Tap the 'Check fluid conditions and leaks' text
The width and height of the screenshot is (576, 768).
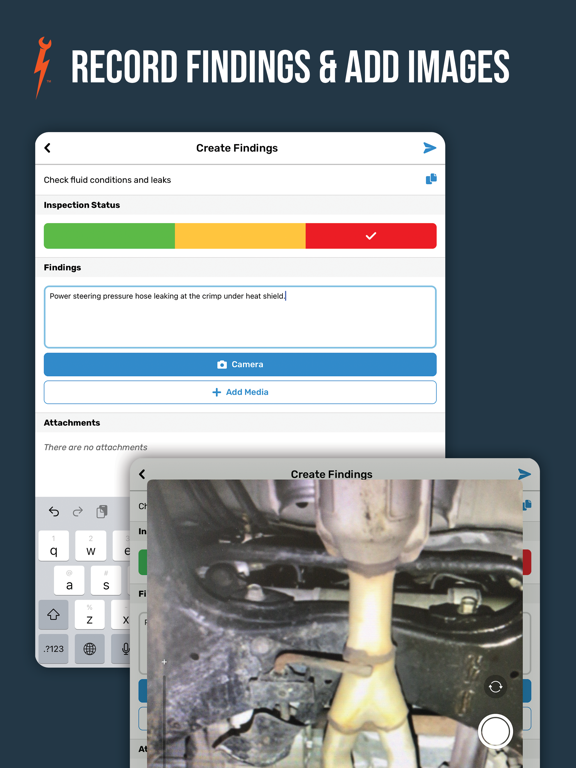coord(107,180)
